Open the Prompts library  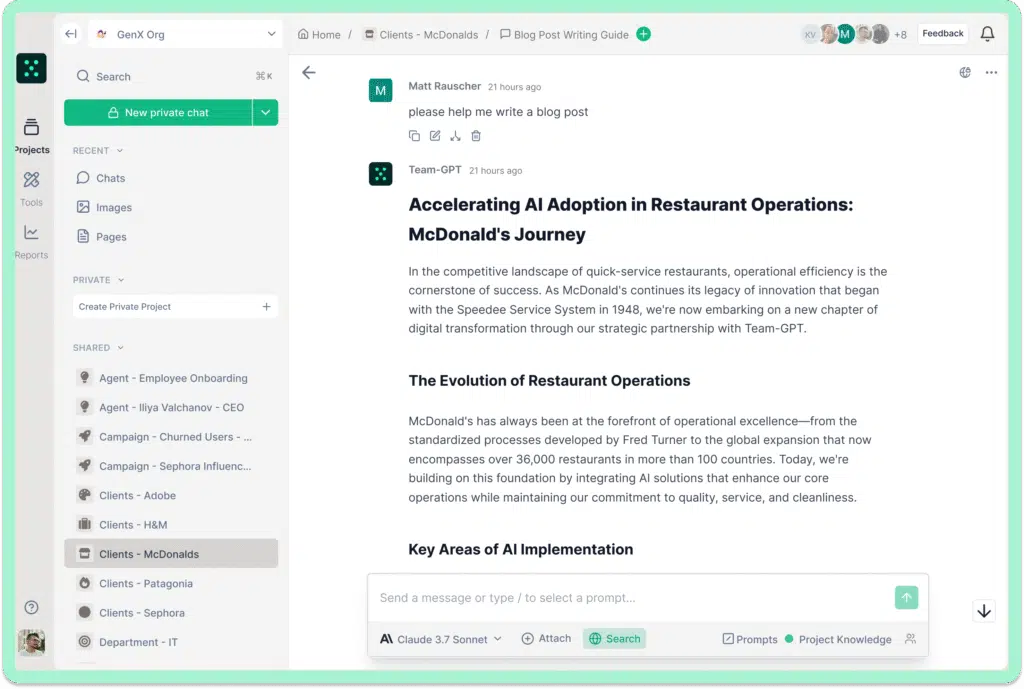[750, 639]
